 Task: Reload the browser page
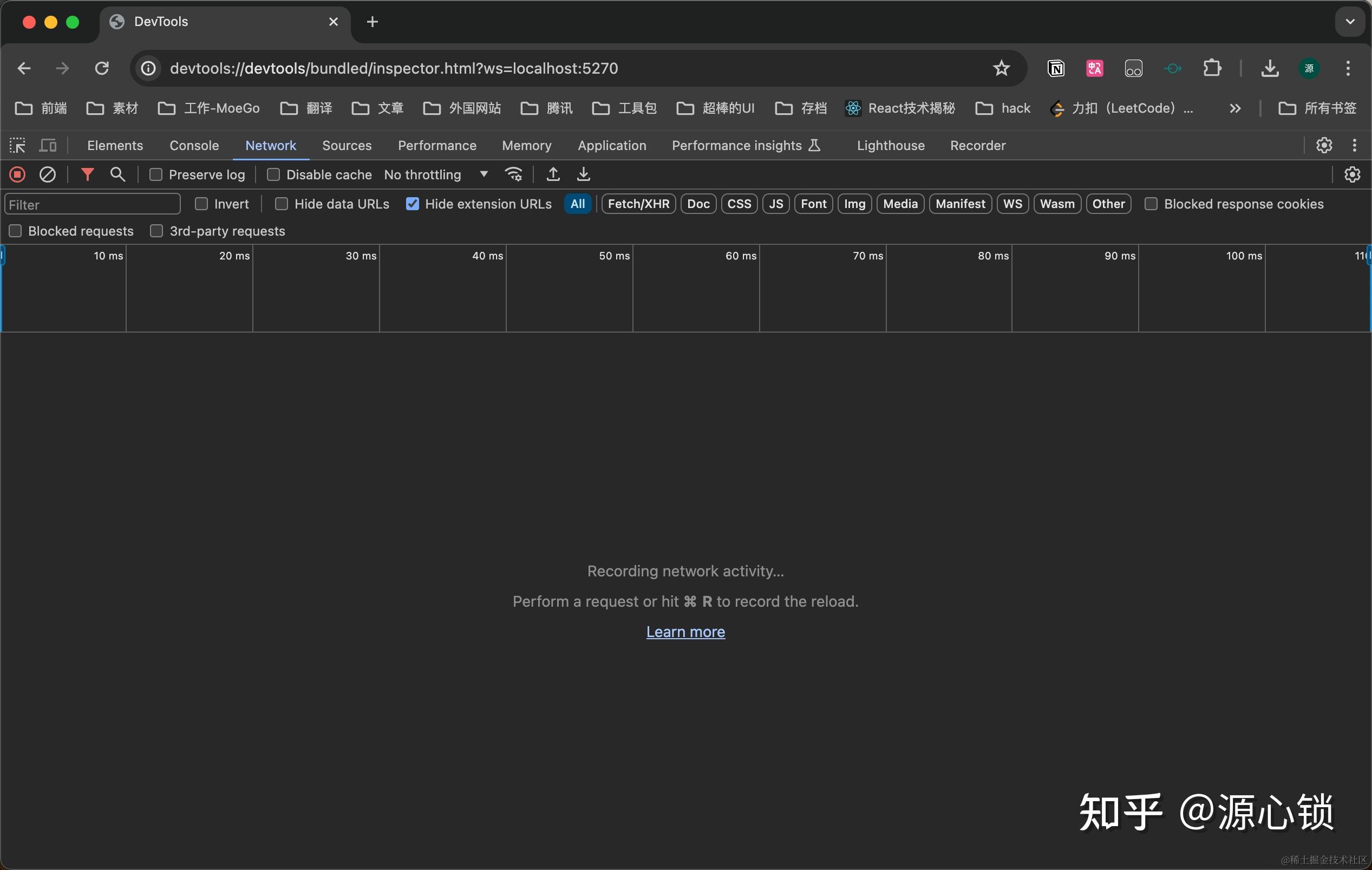point(101,68)
